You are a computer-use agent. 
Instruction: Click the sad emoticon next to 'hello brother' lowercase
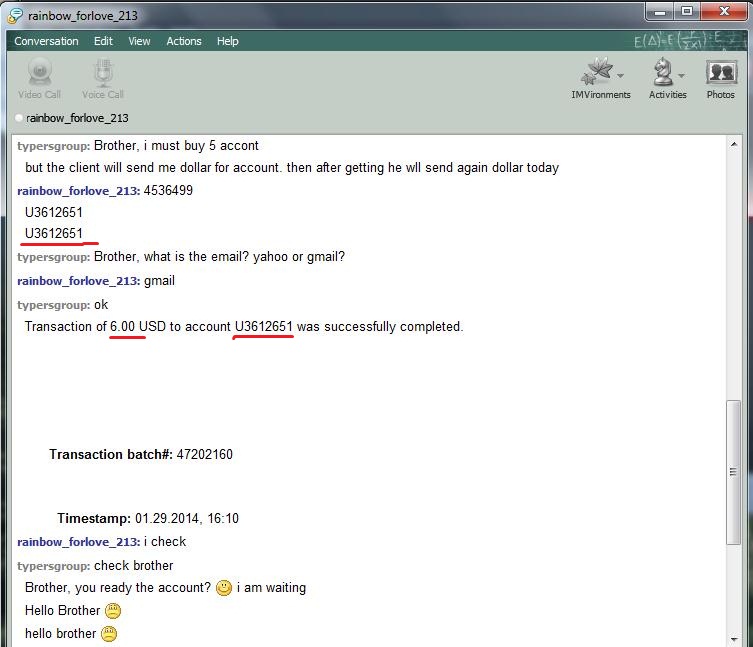pos(109,634)
